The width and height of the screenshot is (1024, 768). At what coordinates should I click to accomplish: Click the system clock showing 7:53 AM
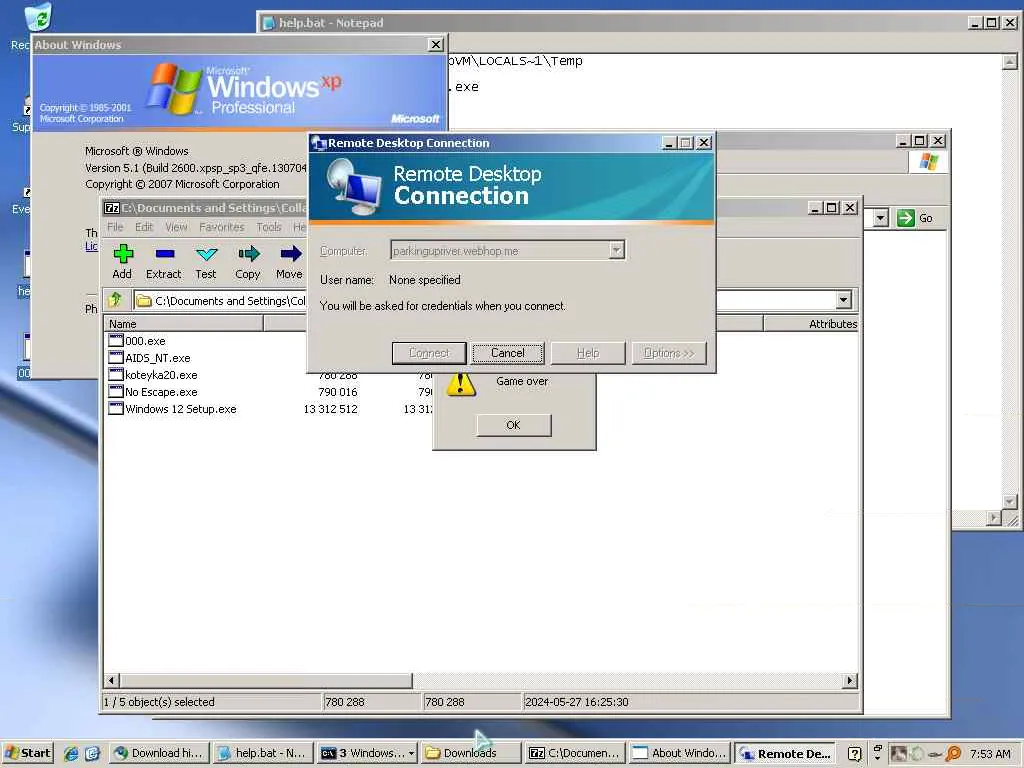click(990, 754)
